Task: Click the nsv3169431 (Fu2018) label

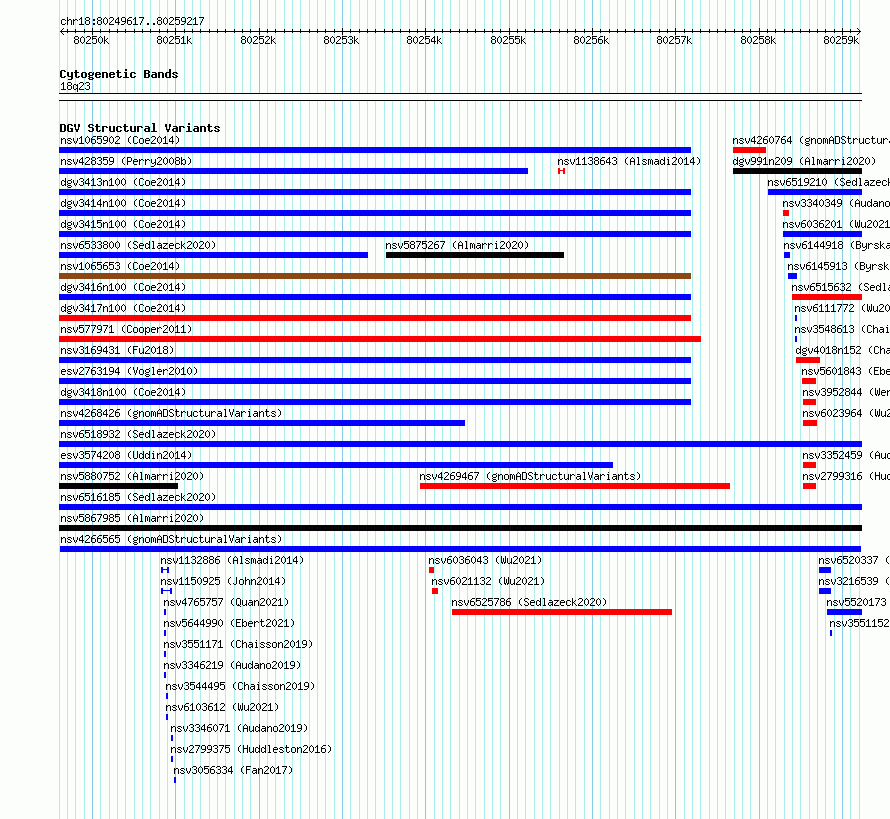Action: (x=117, y=350)
